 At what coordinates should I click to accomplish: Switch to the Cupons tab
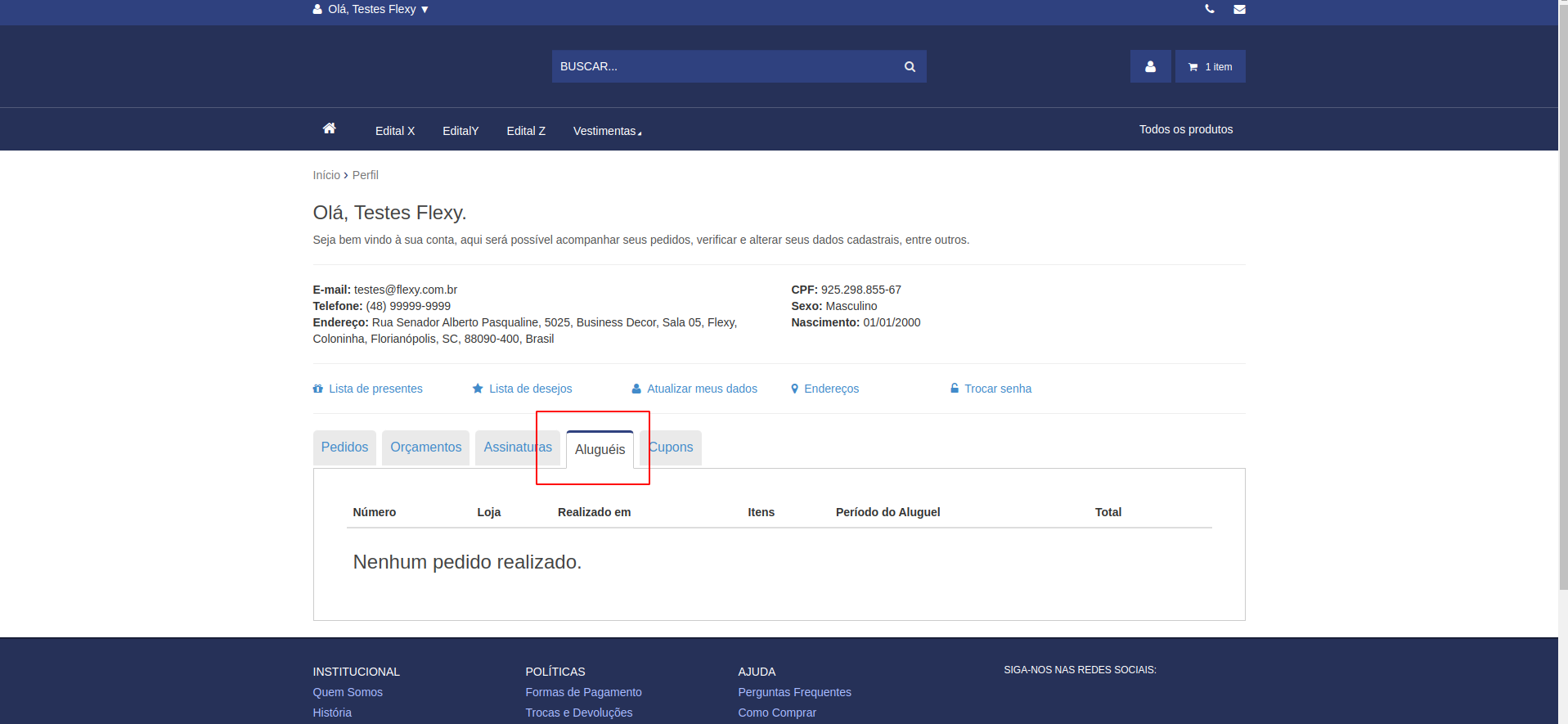pyautogui.click(x=671, y=447)
